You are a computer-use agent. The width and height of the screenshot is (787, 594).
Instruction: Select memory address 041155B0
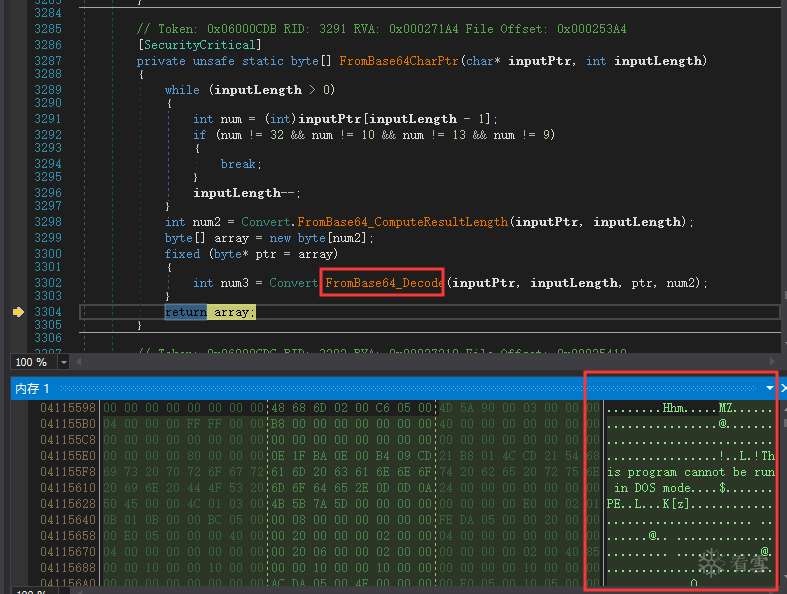tap(68, 424)
